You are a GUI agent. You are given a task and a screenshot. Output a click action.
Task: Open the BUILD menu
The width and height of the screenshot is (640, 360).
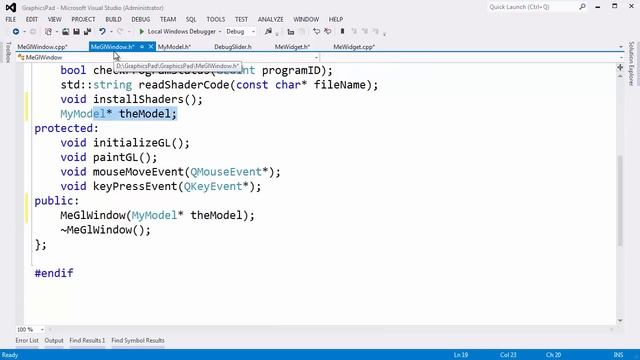pos(113,19)
